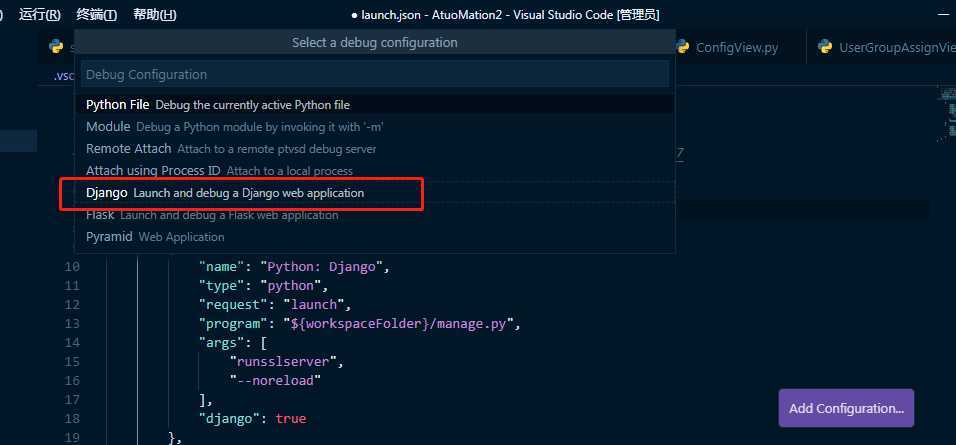Click line number 18 in the gutter
Image resolution: width=956 pixels, height=445 pixels.
[72, 418]
